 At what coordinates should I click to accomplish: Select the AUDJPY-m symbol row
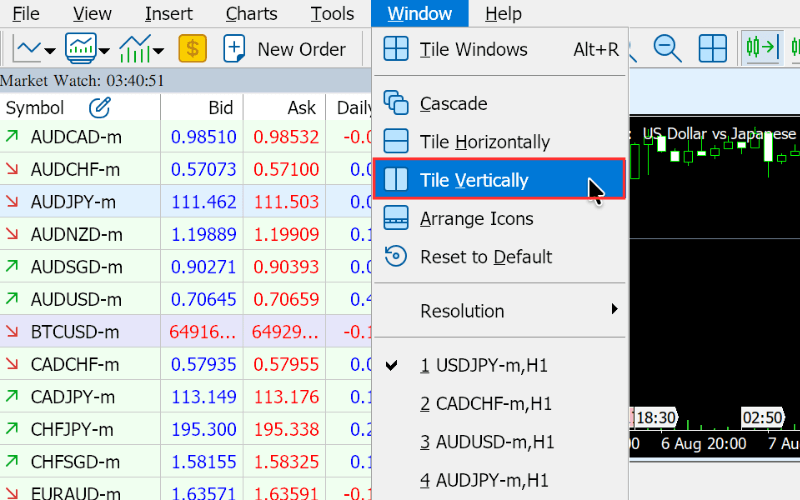(186, 202)
